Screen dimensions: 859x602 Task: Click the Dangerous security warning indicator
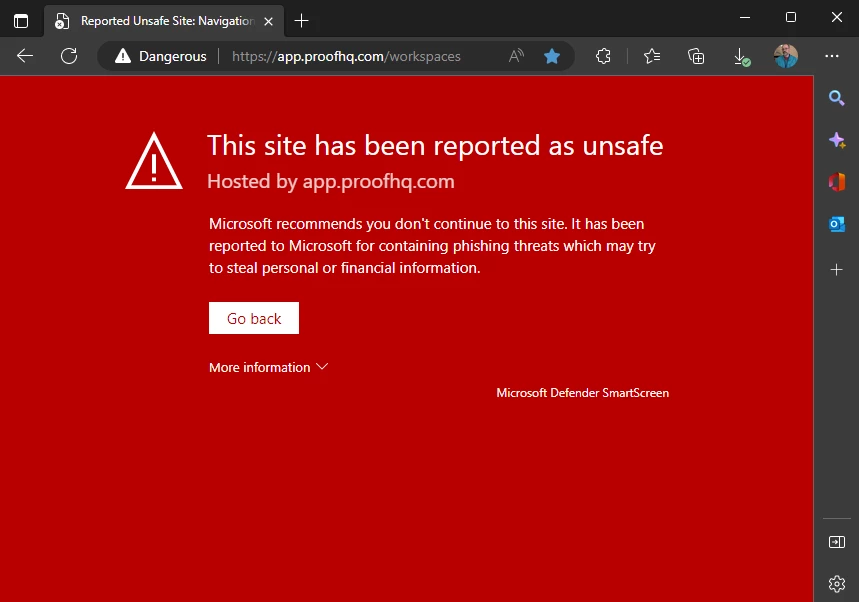(161, 56)
